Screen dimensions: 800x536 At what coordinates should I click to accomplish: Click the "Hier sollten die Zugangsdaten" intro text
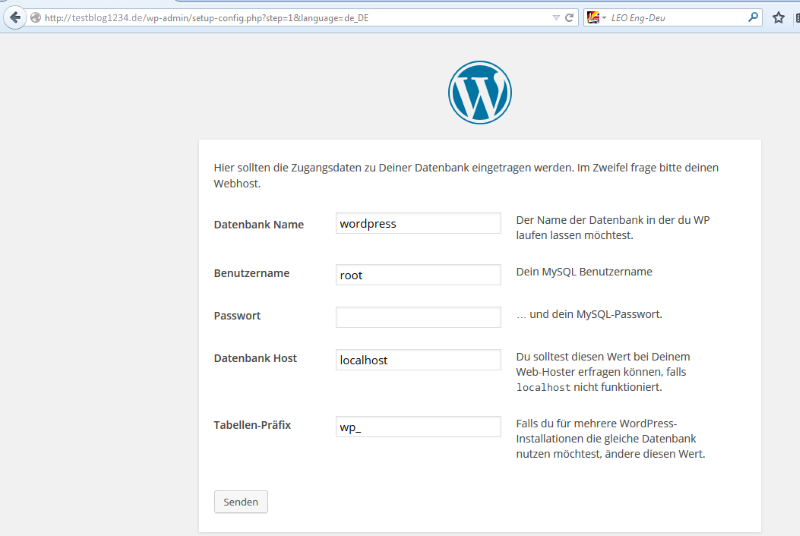(x=466, y=175)
